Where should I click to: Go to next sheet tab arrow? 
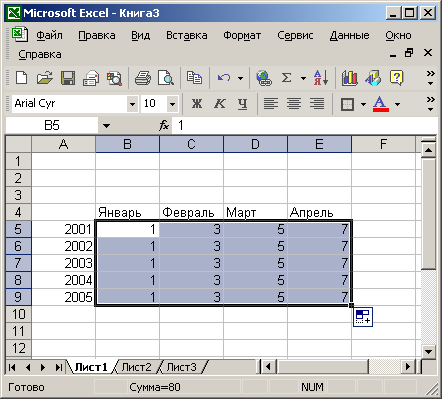(43, 367)
